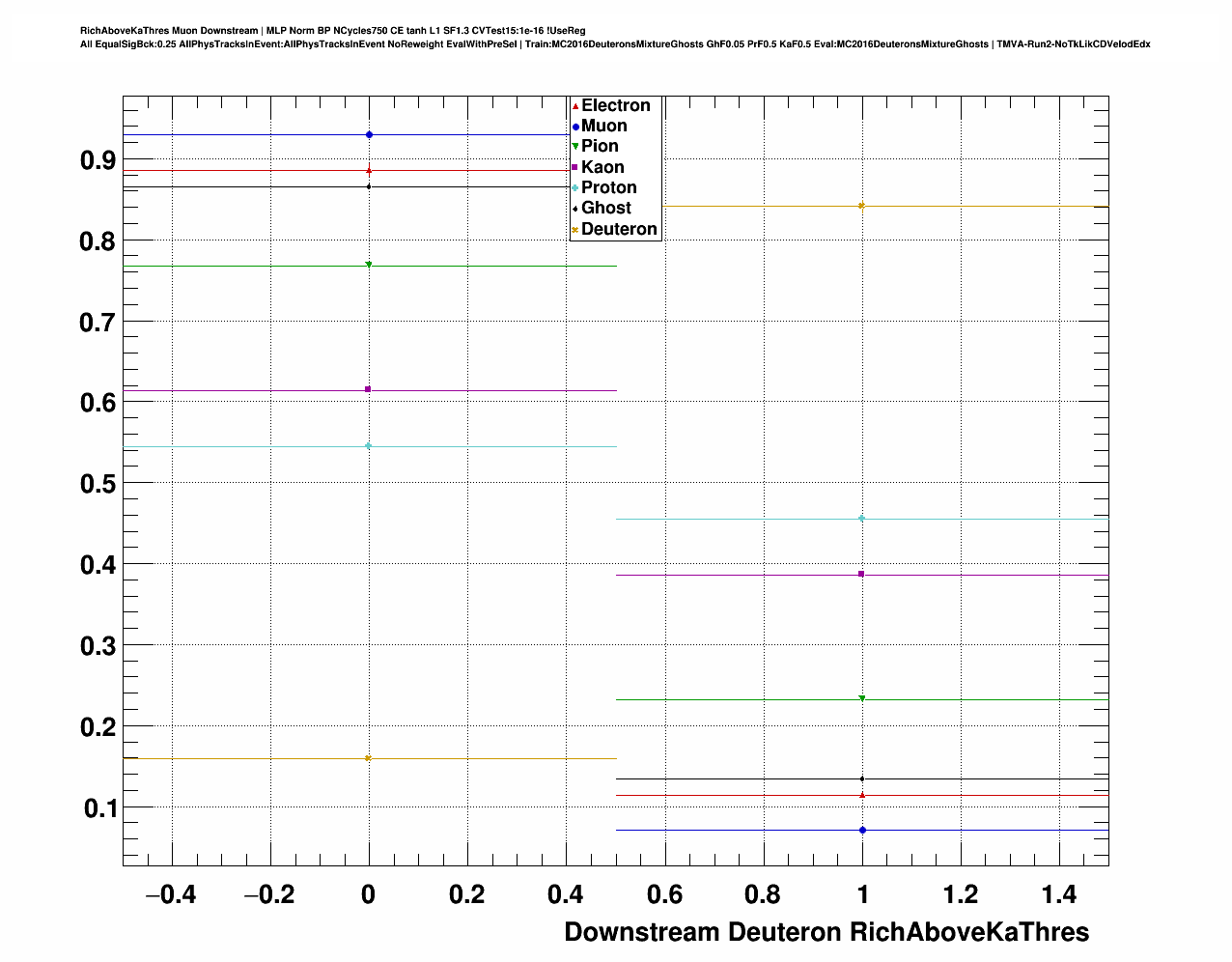Click the 0.5 label on the y-axis
Screen dimensions: 1232x962
click(98, 484)
